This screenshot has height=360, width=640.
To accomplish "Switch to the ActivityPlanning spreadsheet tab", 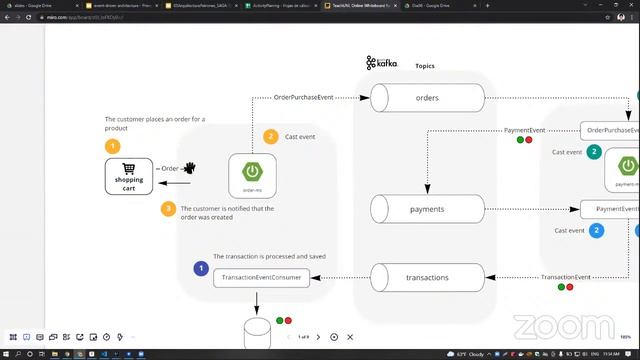I will click(281, 6).
